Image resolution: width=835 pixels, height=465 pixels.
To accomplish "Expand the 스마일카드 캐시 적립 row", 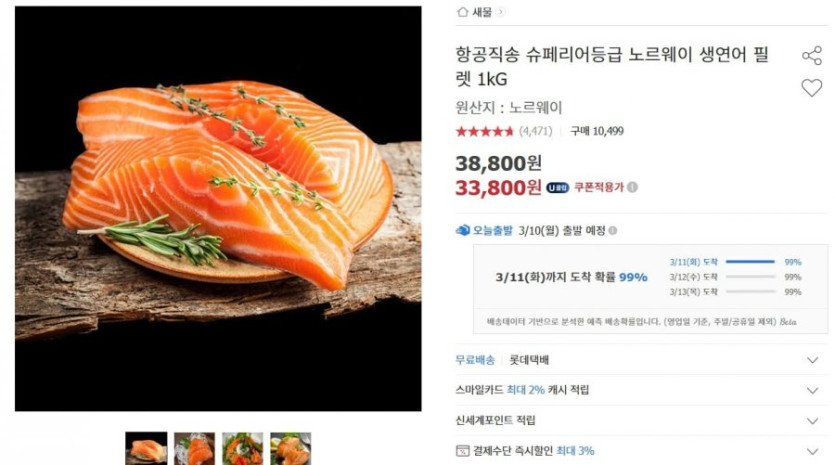I will coord(641,390).
